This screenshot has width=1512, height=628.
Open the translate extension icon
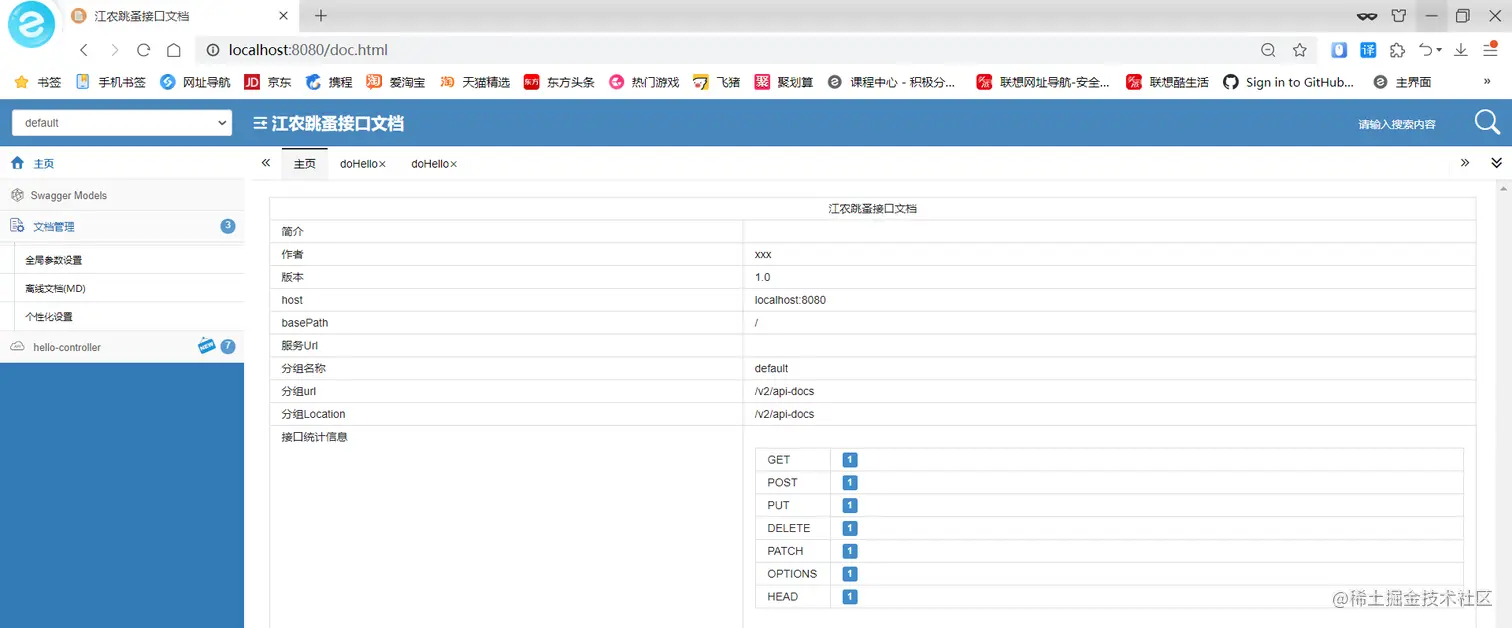pos(1368,50)
